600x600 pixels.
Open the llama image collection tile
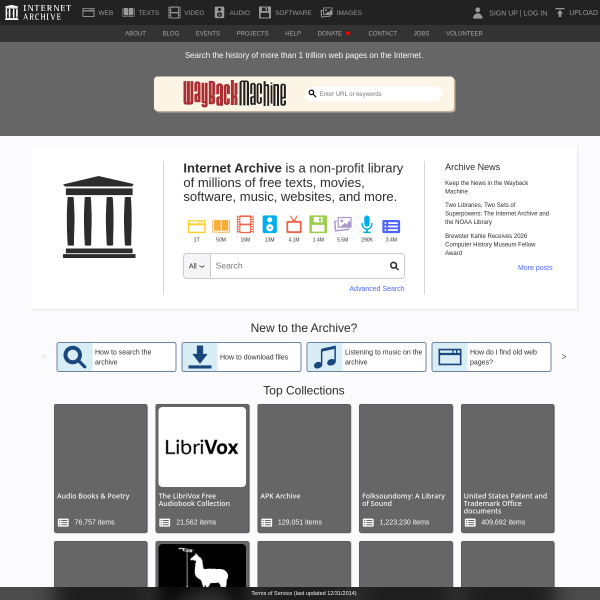[x=202, y=565]
